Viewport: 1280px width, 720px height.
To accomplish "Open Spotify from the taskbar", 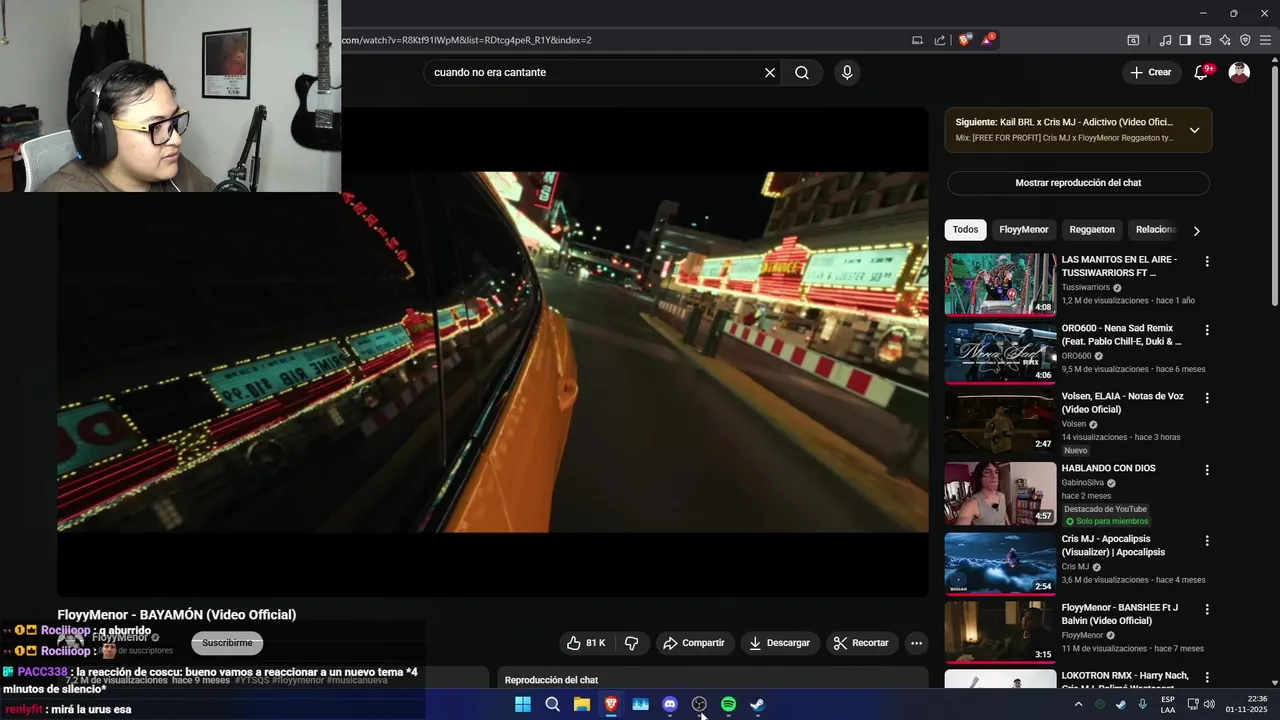I will (x=728, y=704).
